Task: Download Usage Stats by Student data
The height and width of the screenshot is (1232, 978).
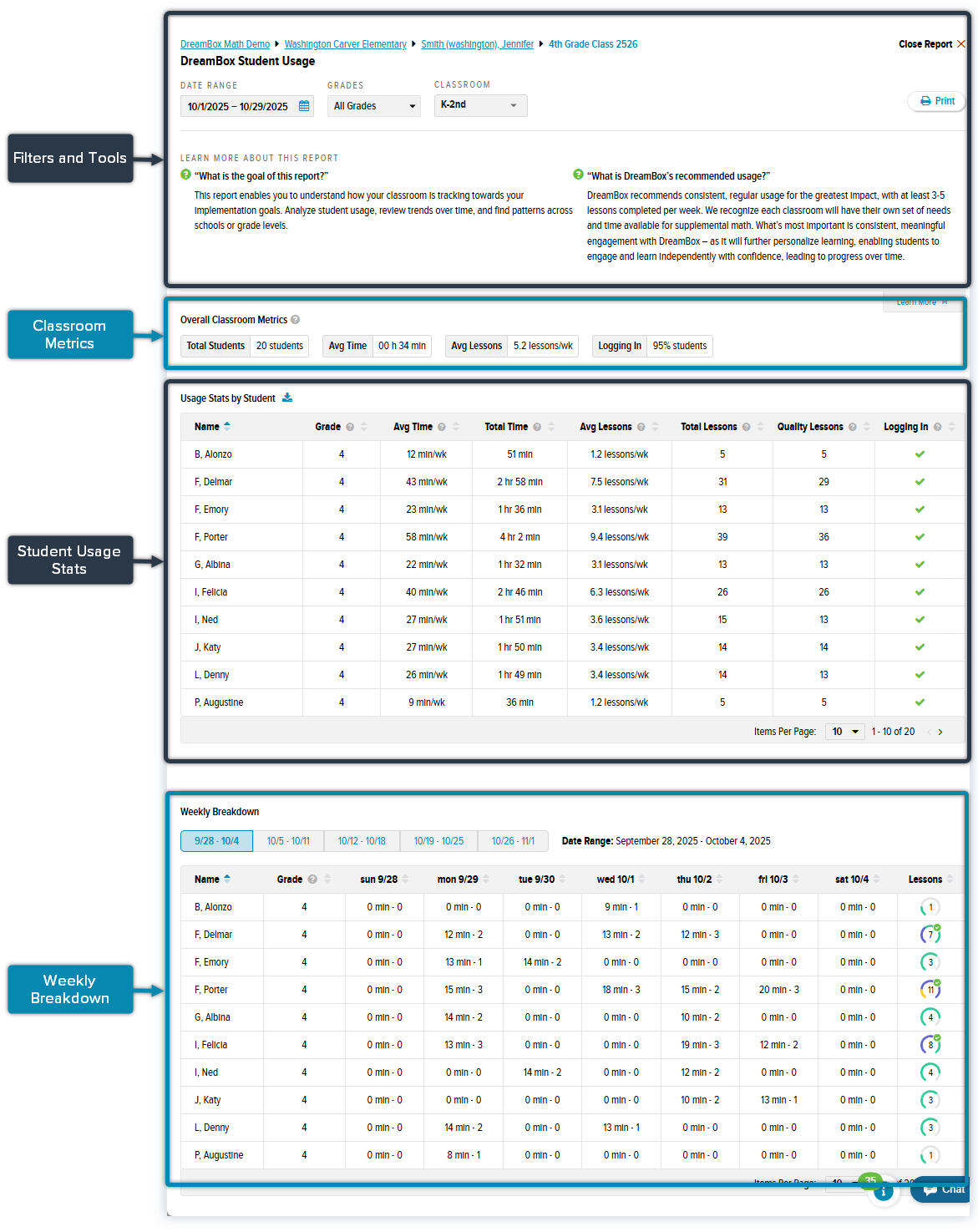Action: point(287,398)
